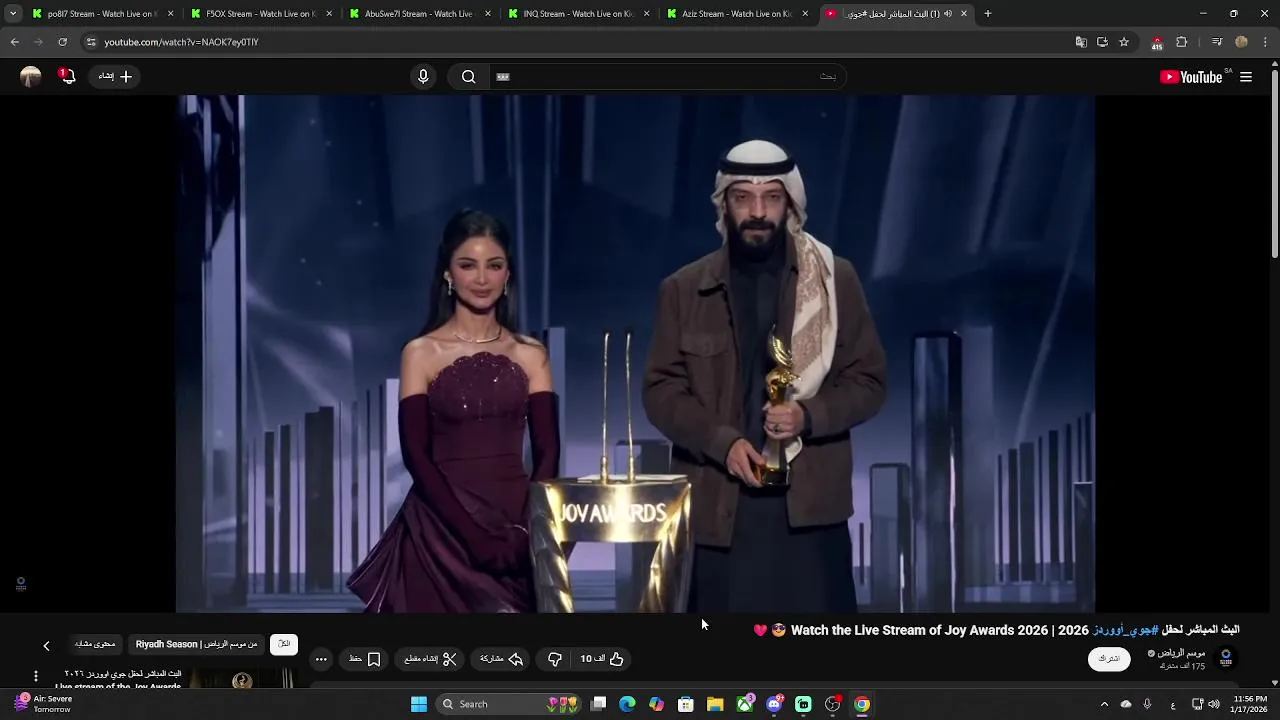
Task: Open the Air: Severe weather widget
Action: [42, 704]
